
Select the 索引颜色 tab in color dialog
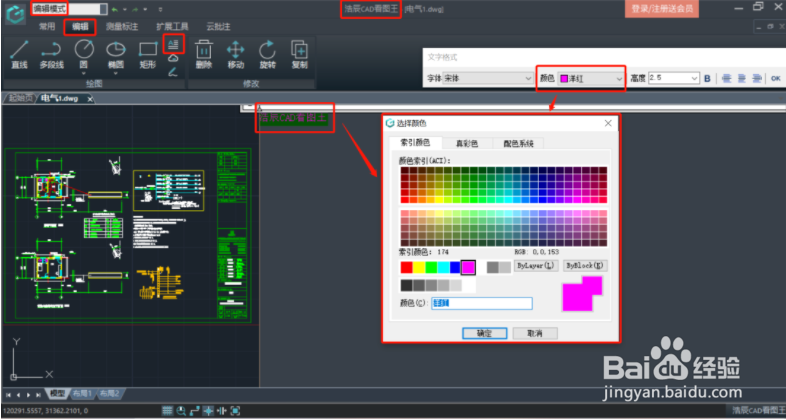click(x=416, y=143)
